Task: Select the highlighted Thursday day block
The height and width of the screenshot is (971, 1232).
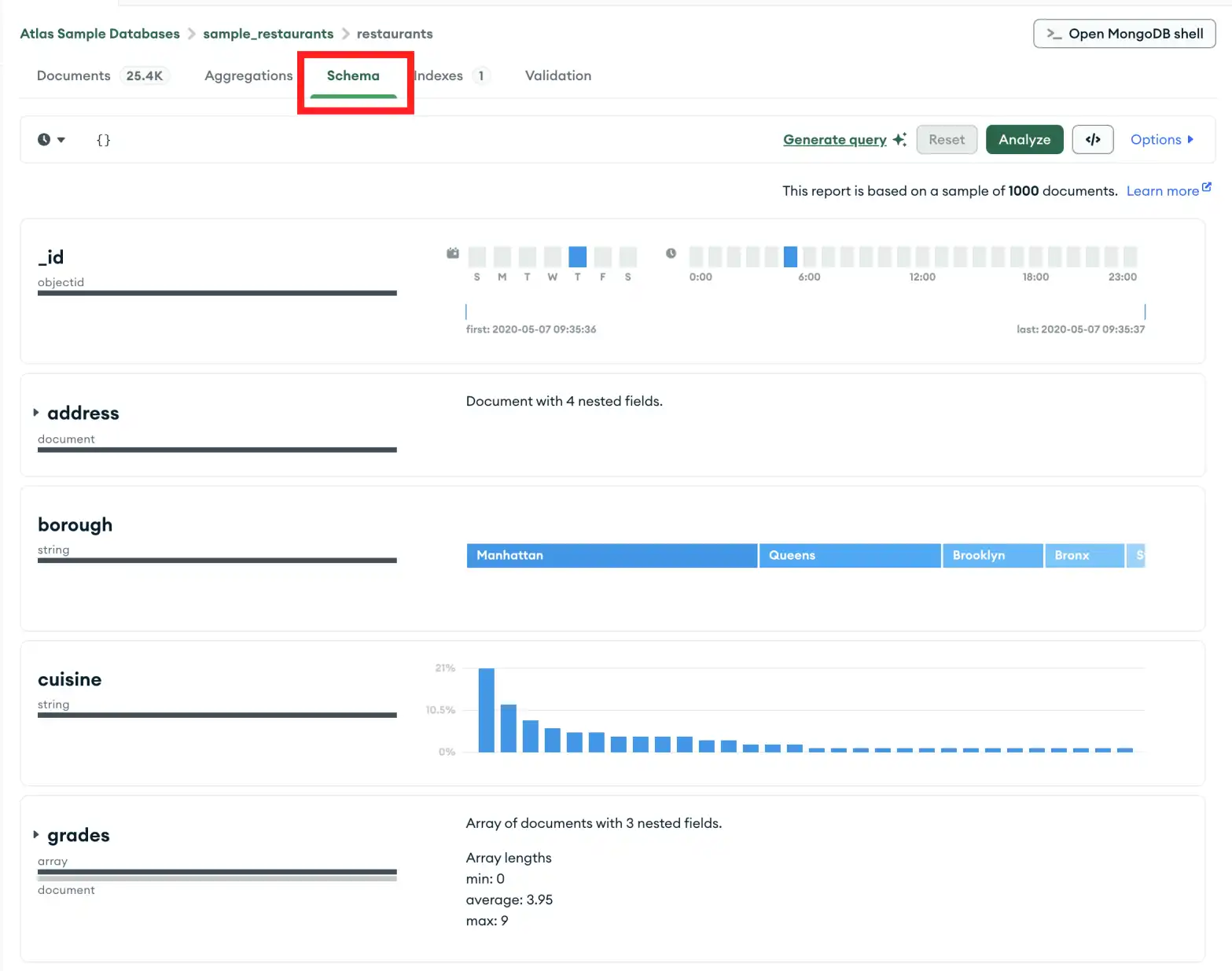Action: pyautogui.click(x=577, y=257)
